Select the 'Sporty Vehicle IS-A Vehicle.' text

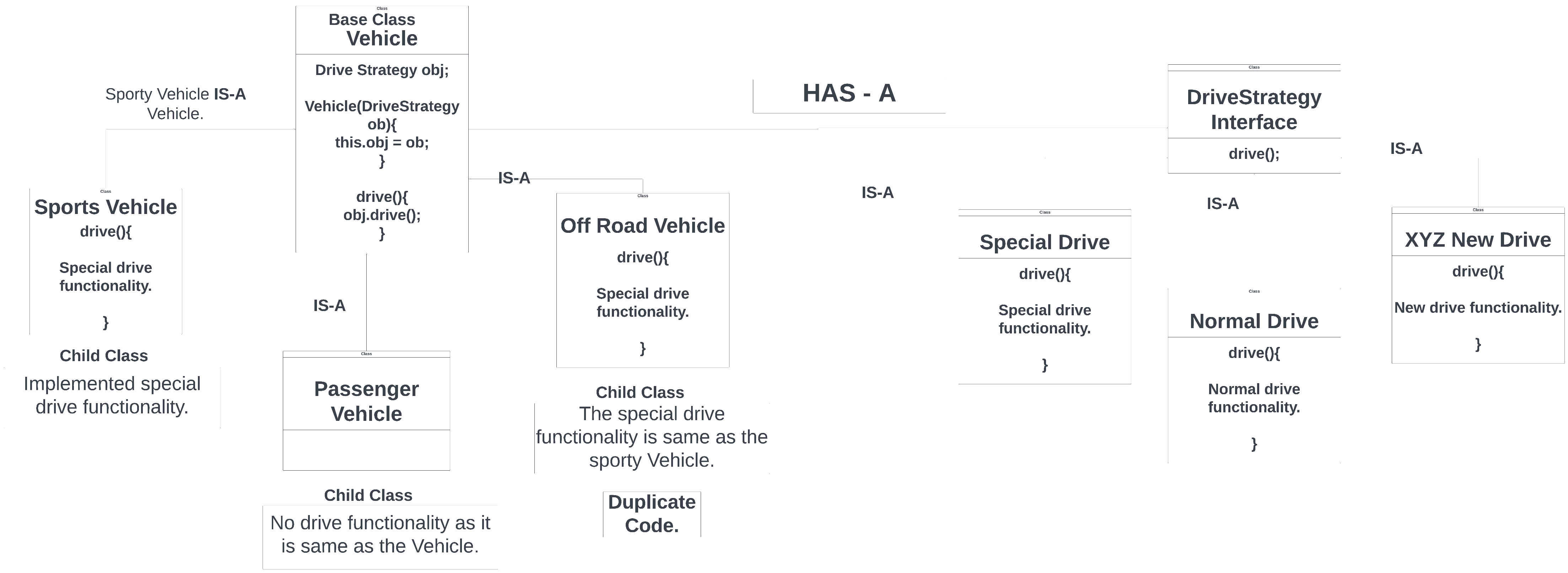(175, 104)
